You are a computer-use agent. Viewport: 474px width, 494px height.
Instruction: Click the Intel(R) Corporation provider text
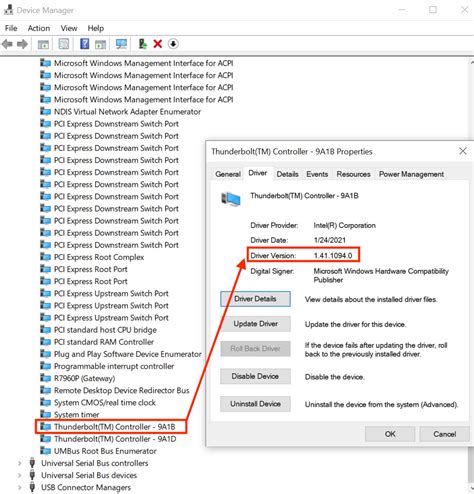click(344, 225)
